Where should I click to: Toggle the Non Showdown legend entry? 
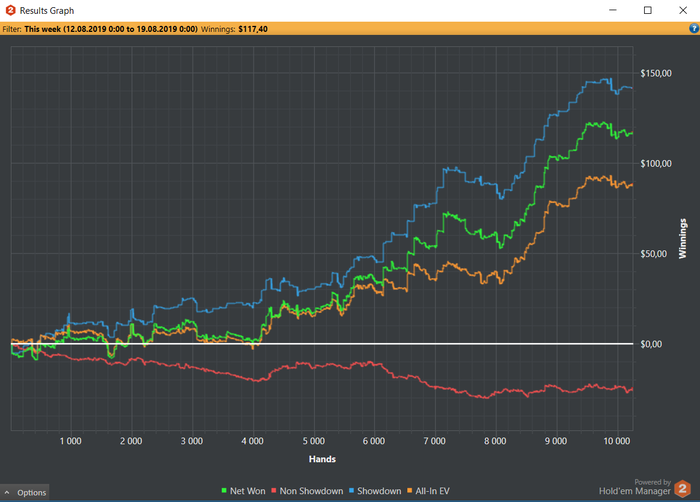pos(307,491)
